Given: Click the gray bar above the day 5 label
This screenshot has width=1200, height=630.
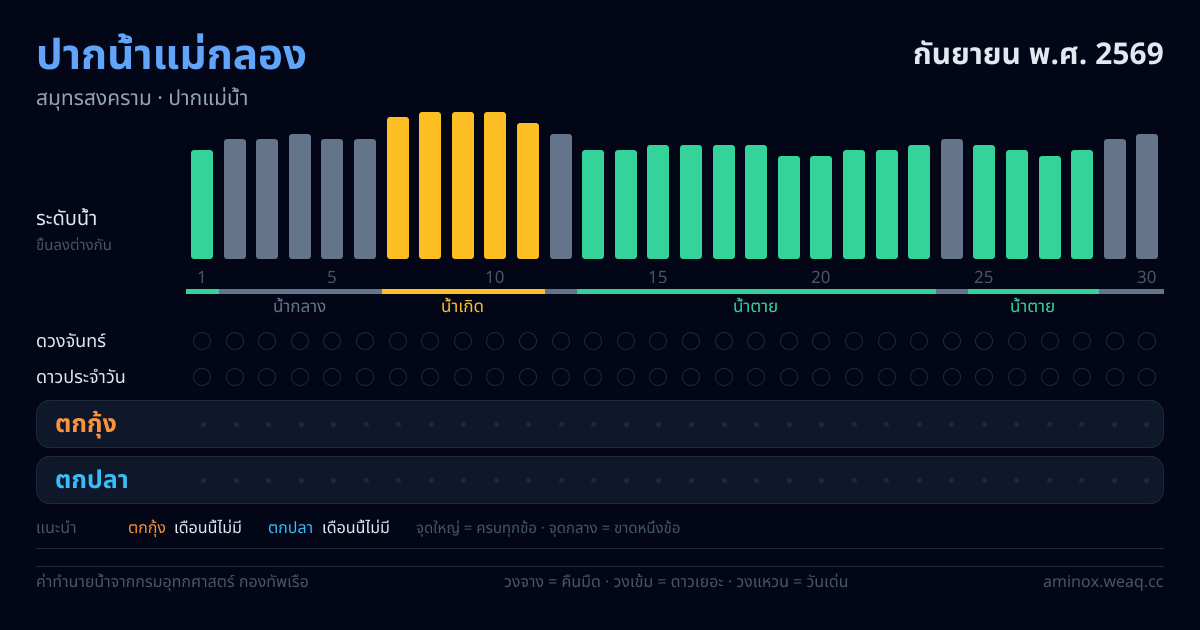Looking at the screenshot, I should click(332, 199).
